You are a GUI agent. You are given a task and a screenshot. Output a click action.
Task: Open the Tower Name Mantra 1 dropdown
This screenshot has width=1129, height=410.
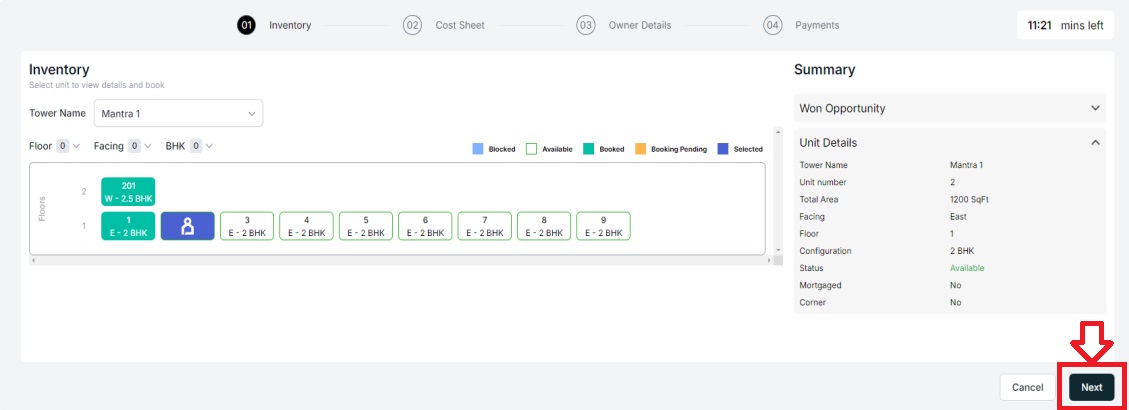(179, 114)
